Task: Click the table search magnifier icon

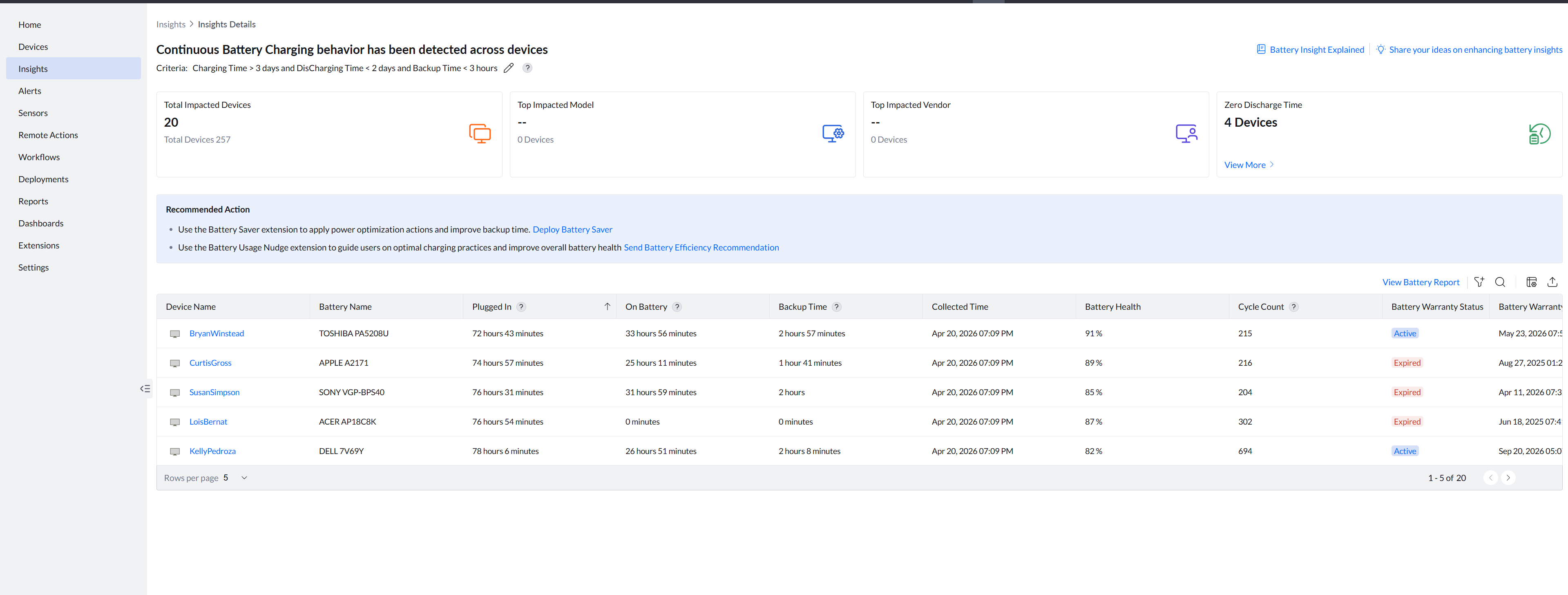Action: coord(1500,282)
